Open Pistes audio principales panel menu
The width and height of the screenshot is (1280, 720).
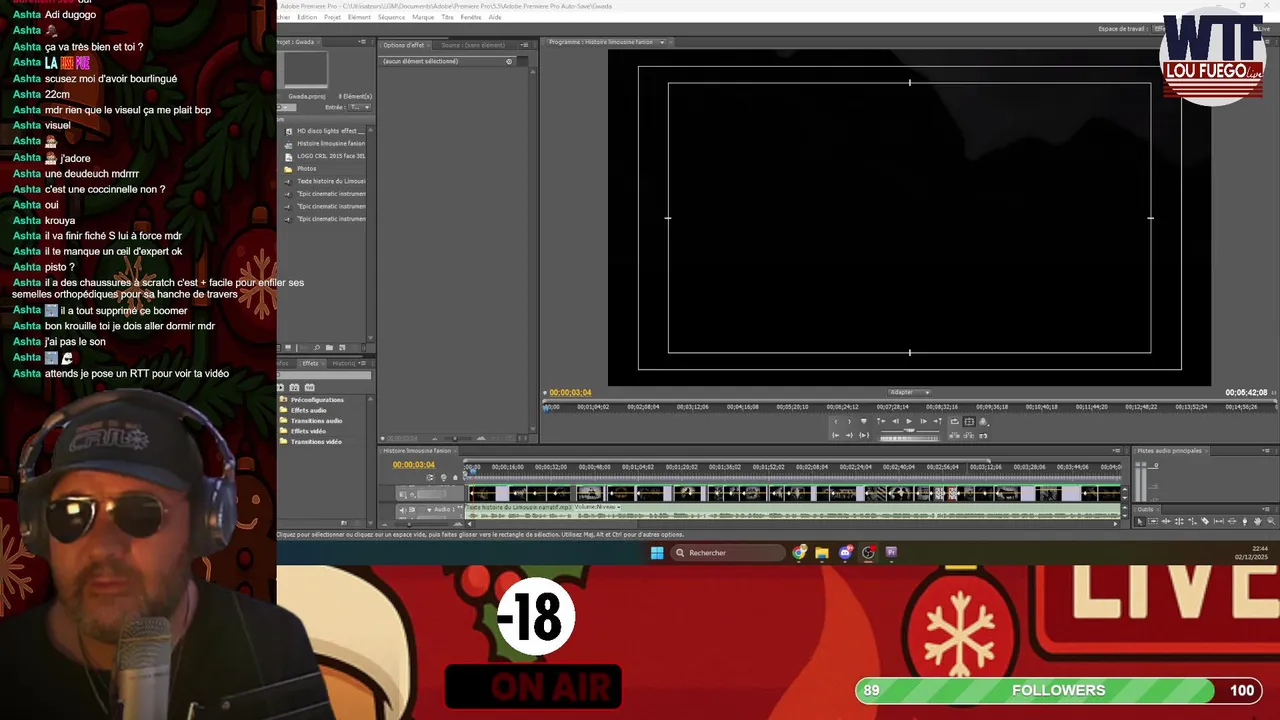[x=1266, y=451]
